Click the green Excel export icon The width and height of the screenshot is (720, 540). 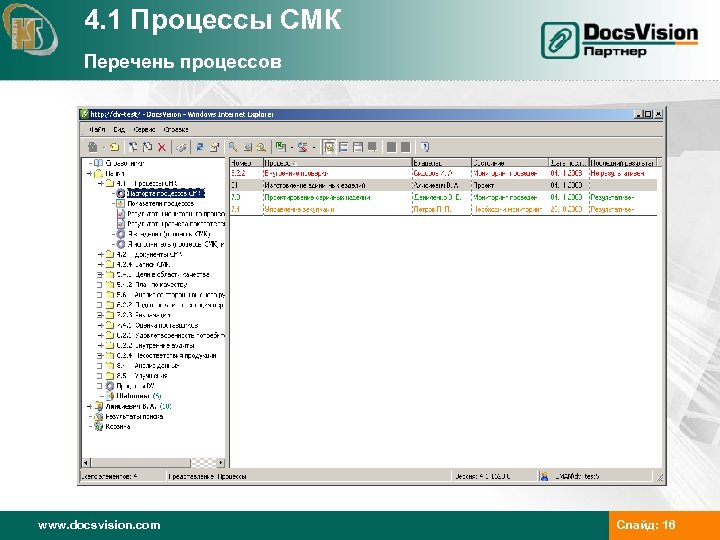point(280,147)
